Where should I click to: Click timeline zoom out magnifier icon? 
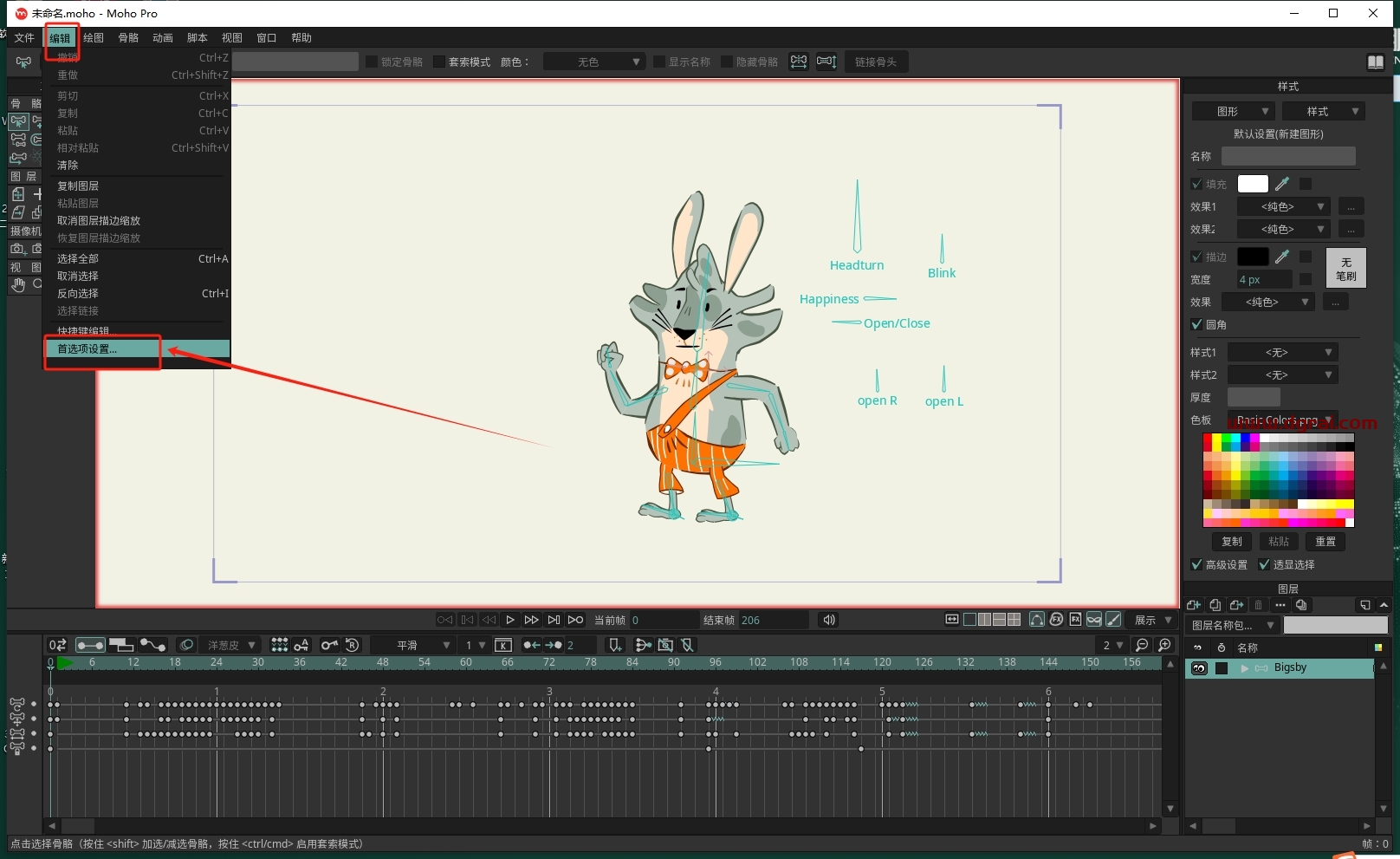1142,645
